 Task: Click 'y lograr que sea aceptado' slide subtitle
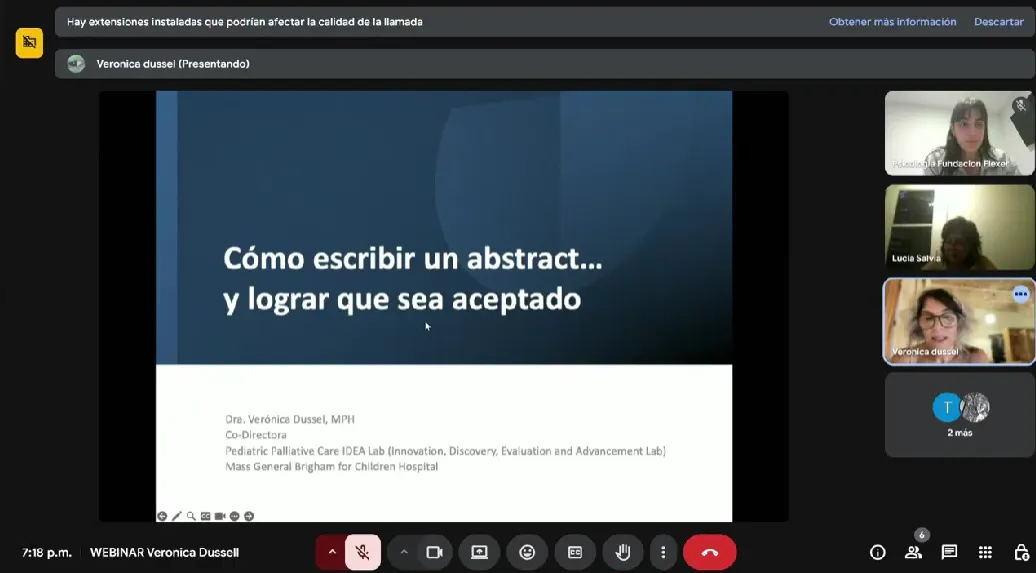(x=402, y=299)
